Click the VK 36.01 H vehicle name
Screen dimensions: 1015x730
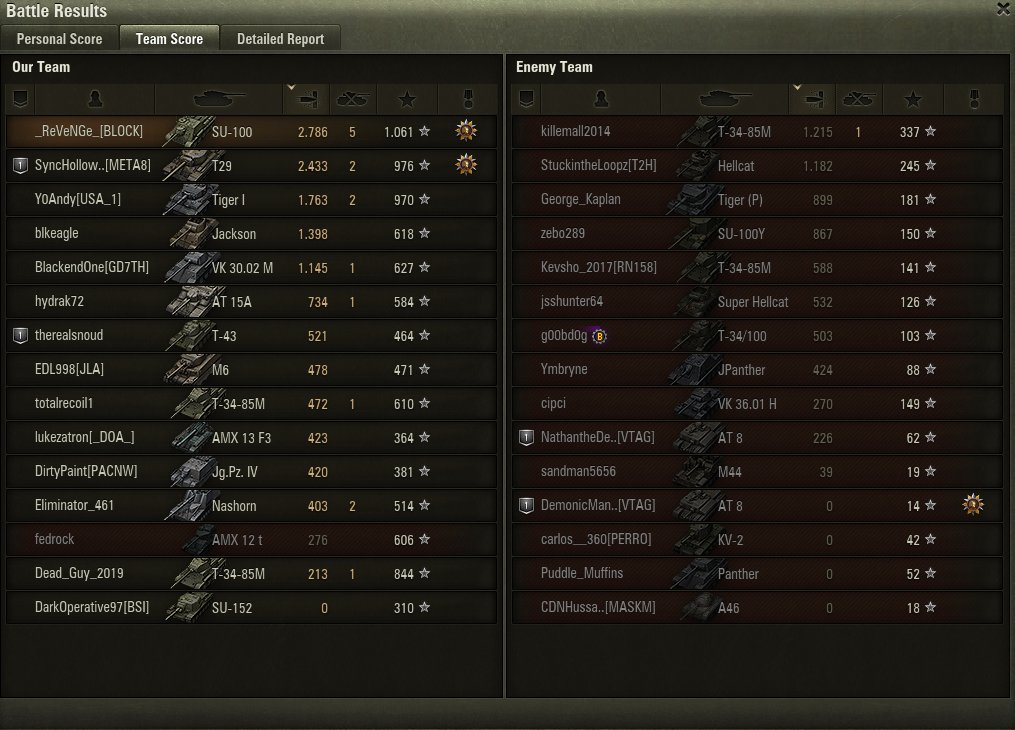(x=747, y=404)
